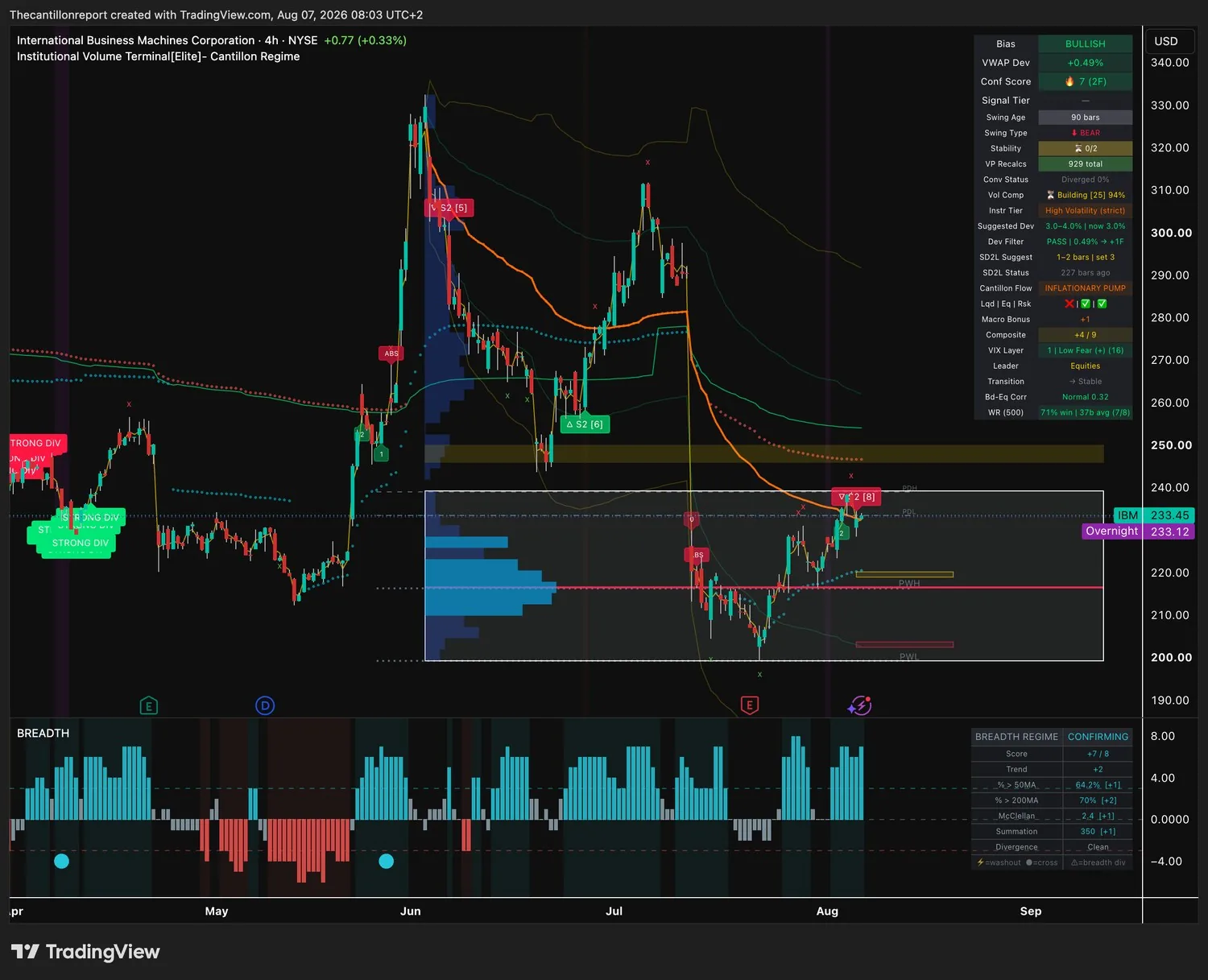Click the Institutional Volume Terminal indicator title
Viewport: 1208px width, 980px height.
point(159,56)
